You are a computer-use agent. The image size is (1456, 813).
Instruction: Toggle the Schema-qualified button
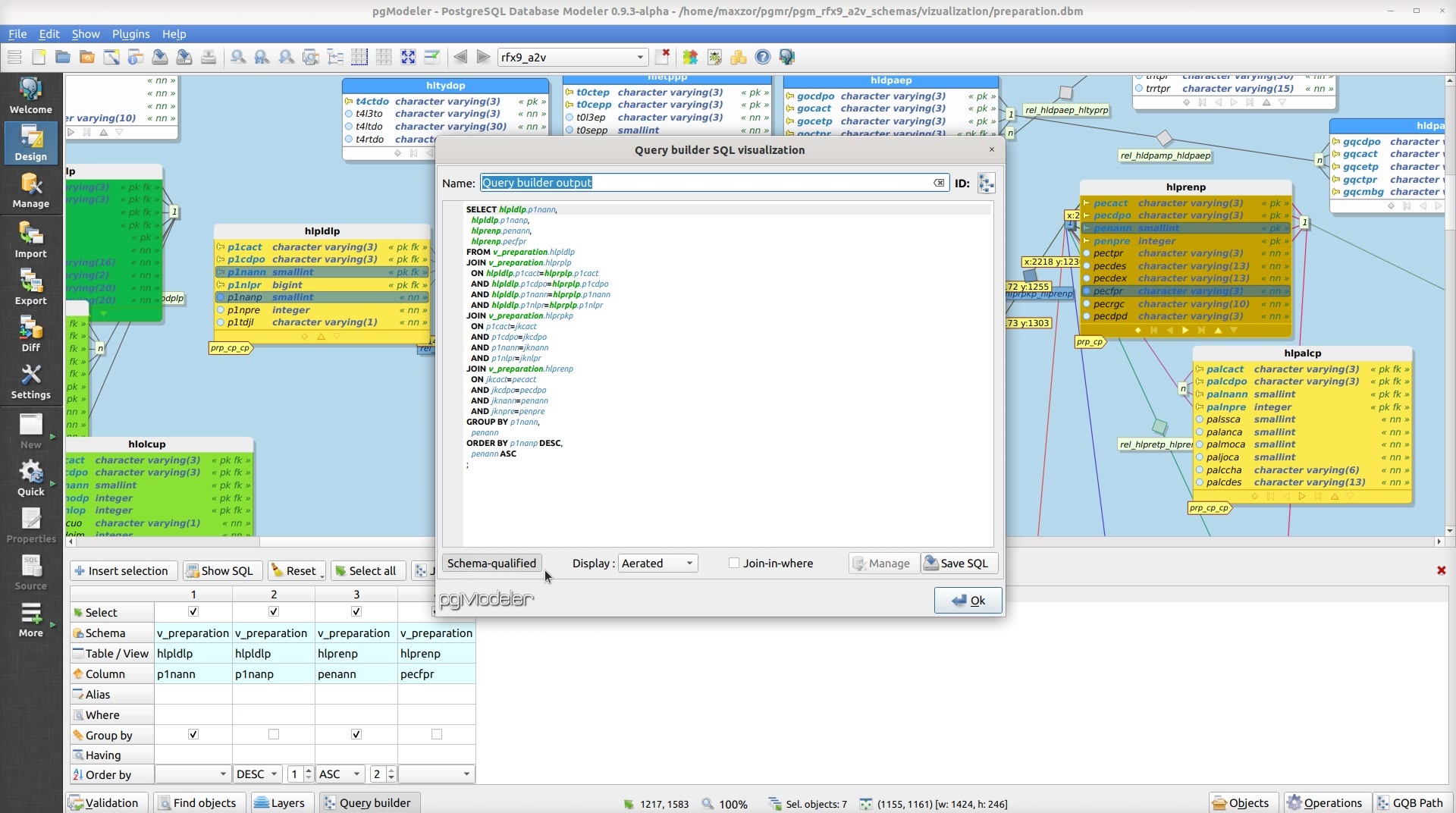pos(491,563)
